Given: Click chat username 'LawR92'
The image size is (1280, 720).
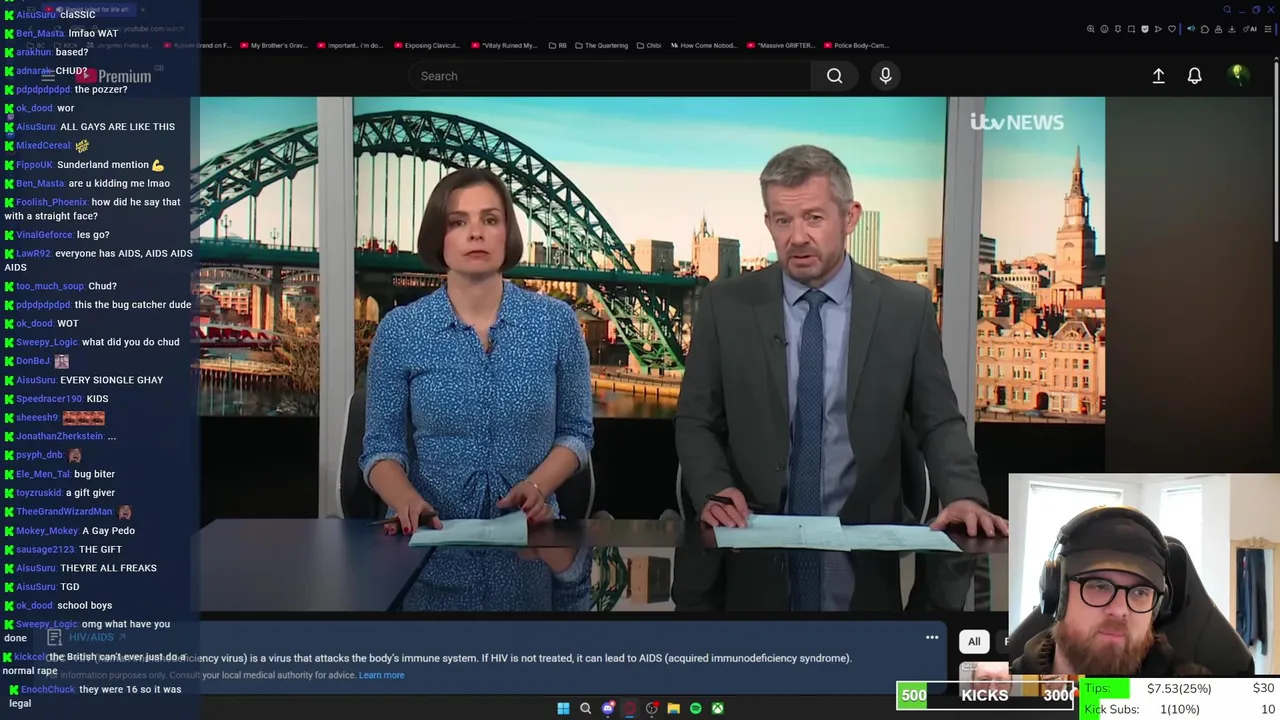Looking at the screenshot, I should pos(33,254).
